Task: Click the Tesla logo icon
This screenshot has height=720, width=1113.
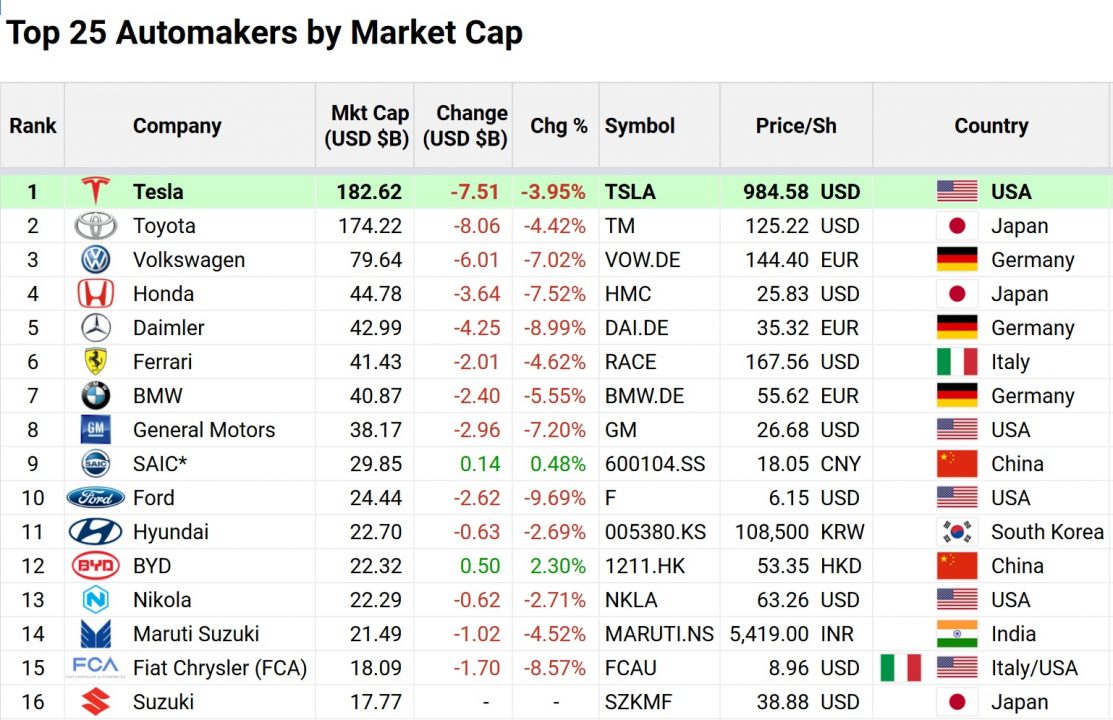Action: pyautogui.click(x=95, y=191)
